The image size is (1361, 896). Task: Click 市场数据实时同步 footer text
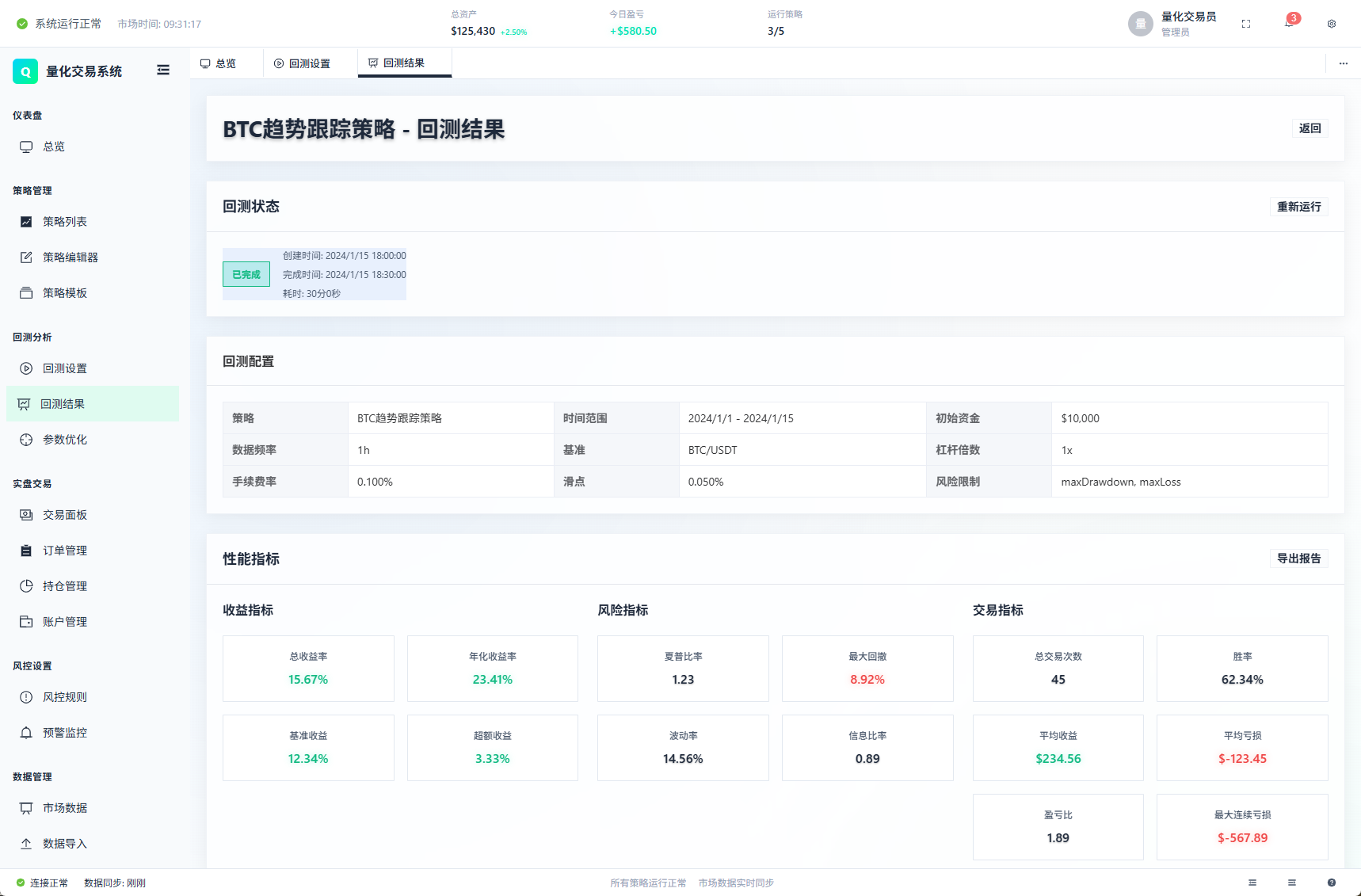tap(736, 883)
